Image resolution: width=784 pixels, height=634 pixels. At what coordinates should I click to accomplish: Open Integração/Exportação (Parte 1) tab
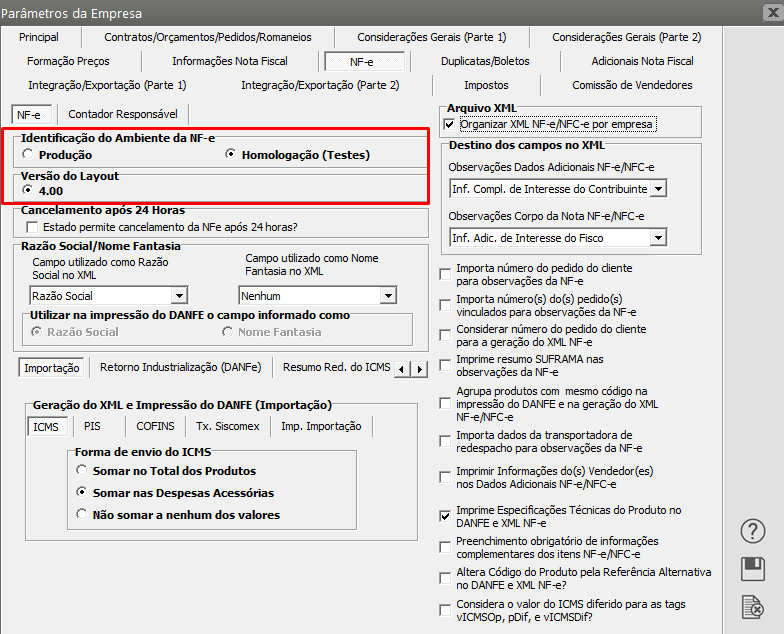(107, 85)
